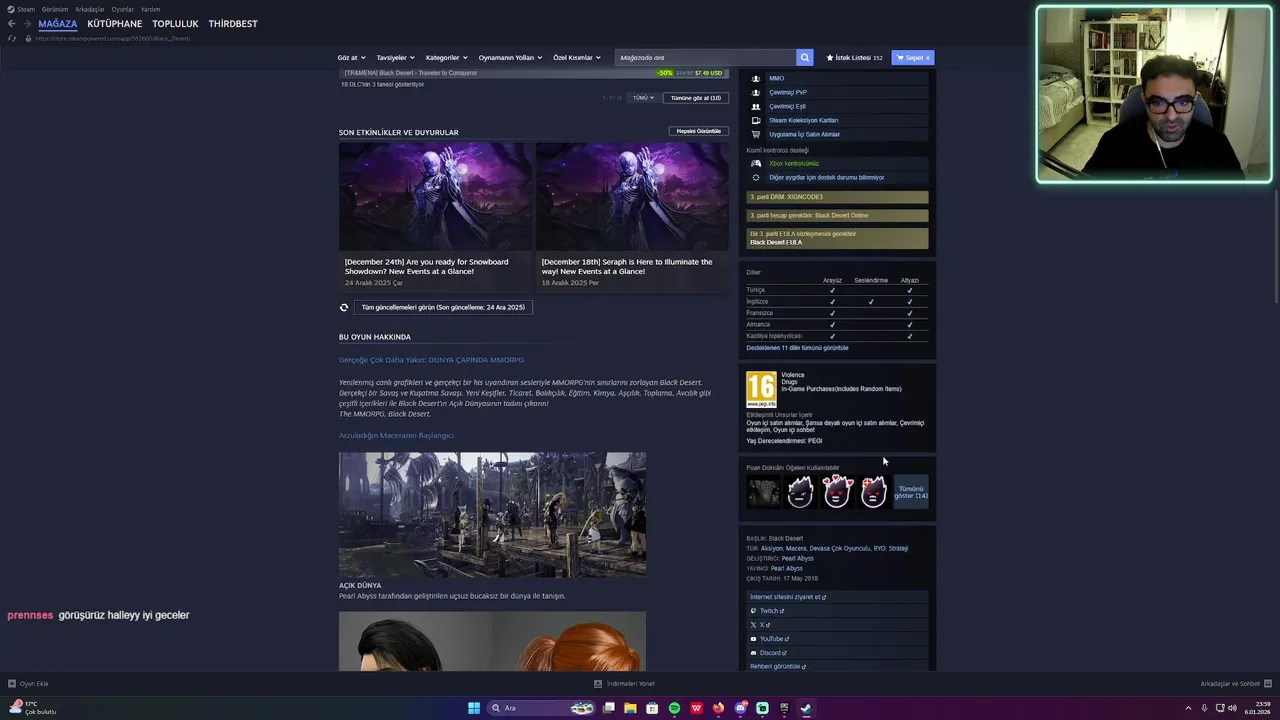Open the Seraph event thumbnail
This screenshot has height=720, width=1280.
[x=632, y=196]
